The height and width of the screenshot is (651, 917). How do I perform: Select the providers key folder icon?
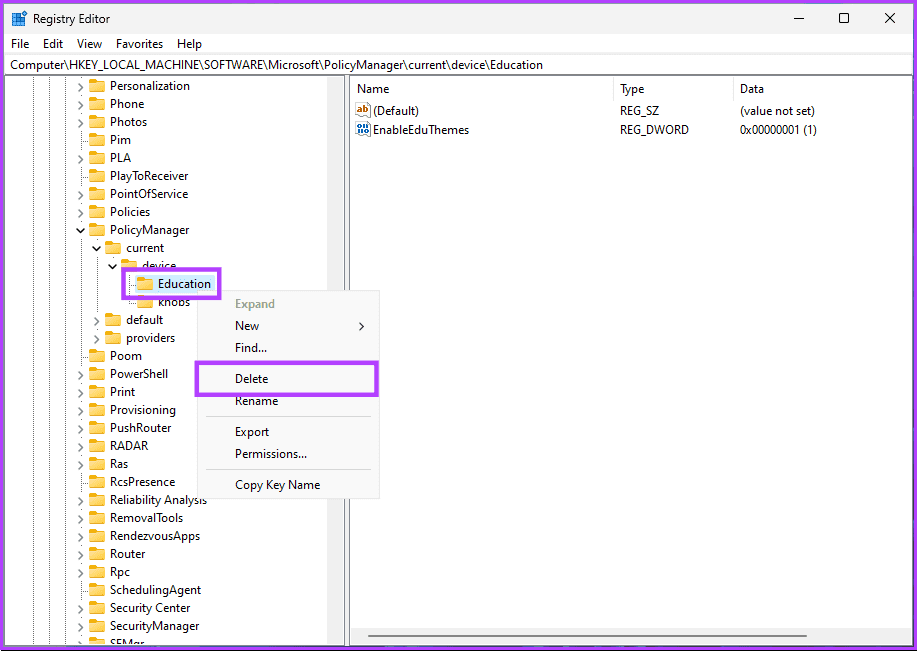click(x=113, y=338)
